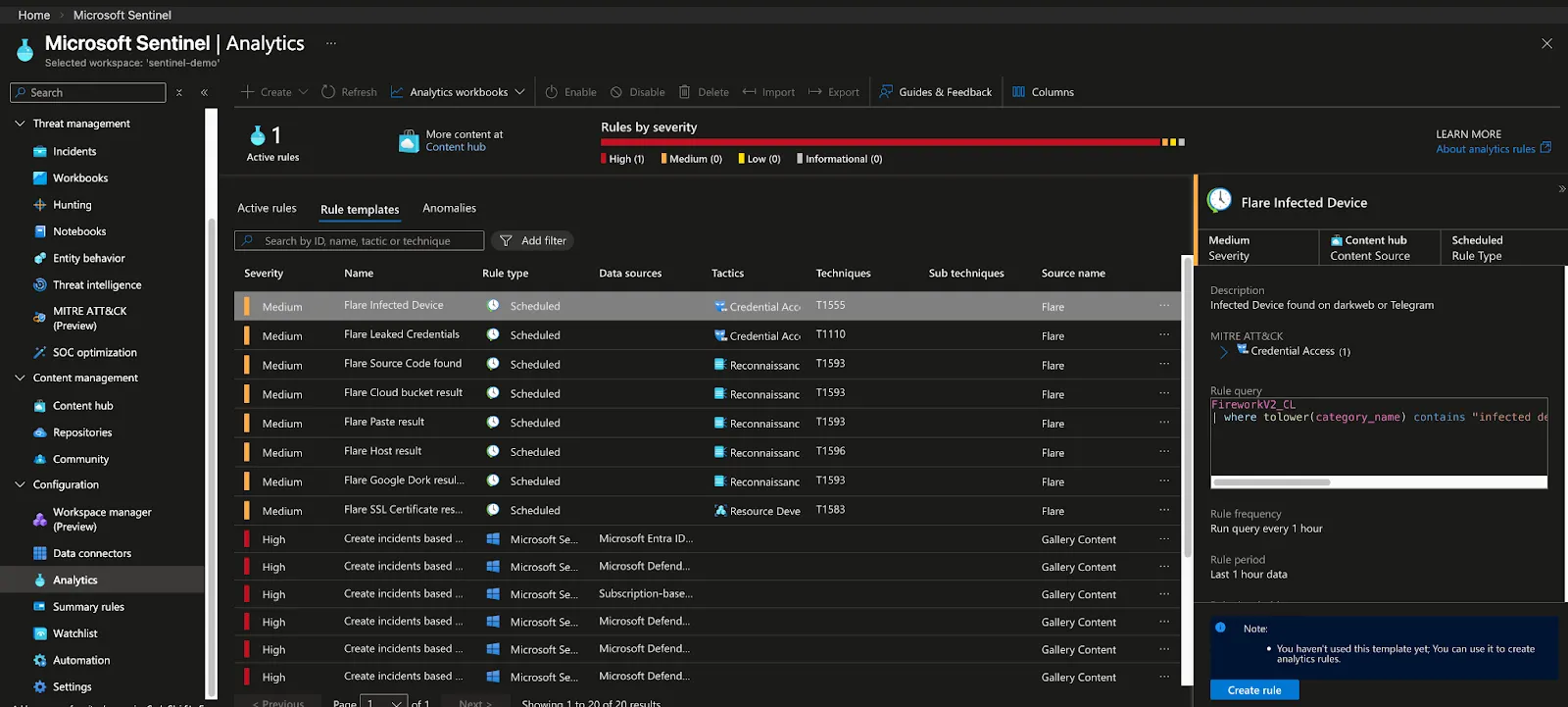
Task: Open MITRE ATT&CK (Preview)
Action: click(89, 318)
